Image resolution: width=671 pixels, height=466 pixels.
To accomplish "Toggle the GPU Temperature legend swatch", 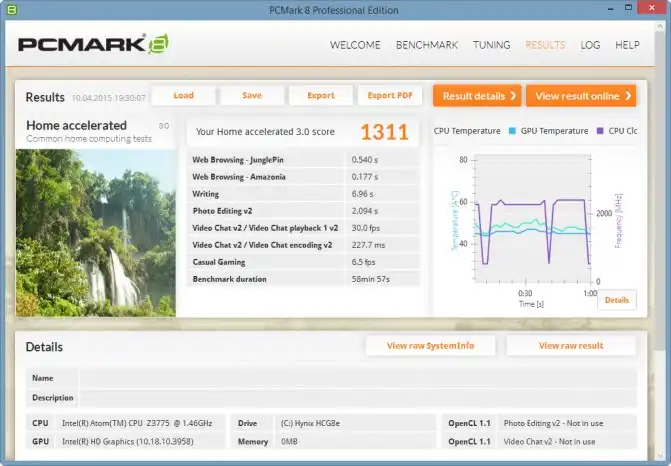I will coord(512,131).
